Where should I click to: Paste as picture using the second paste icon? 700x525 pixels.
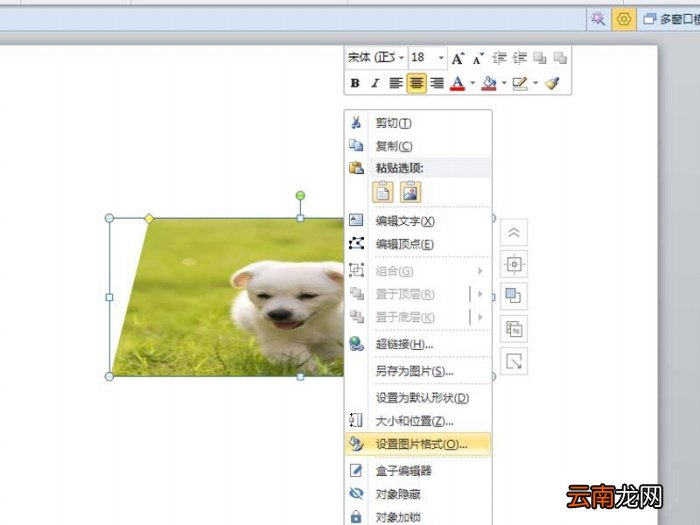point(410,192)
